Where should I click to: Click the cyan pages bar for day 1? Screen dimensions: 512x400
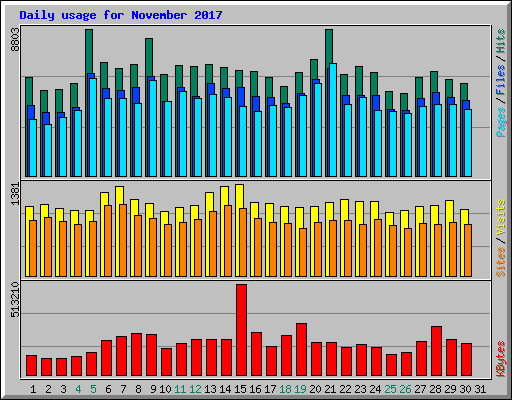(33, 148)
